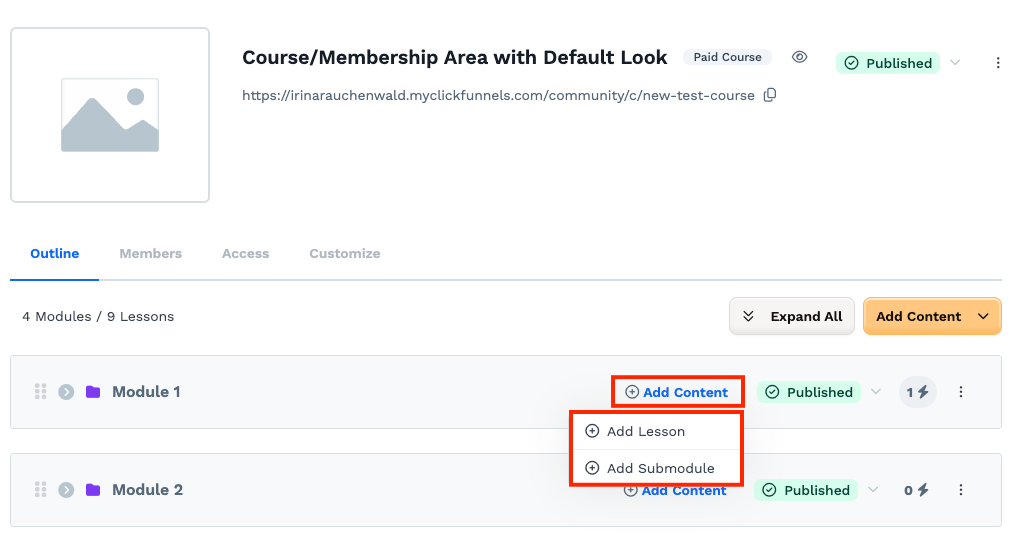1018x538 pixels.
Task: Expand Module 1 with its arrow toggle
Action: 66,392
